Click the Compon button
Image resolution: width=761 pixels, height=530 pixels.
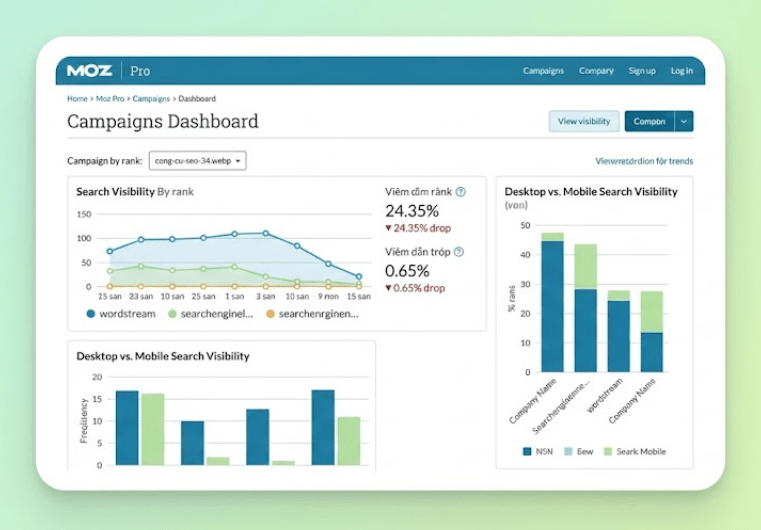649,121
